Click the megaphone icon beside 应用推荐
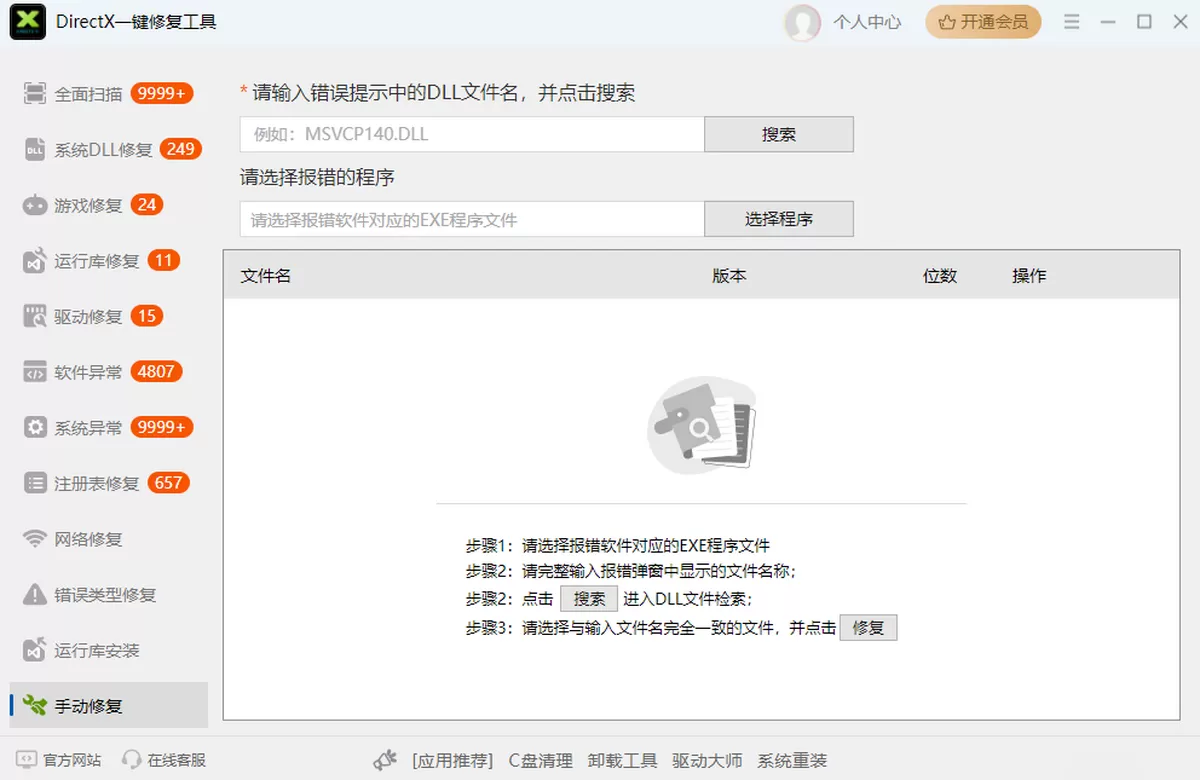Viewport: 1200px width, 780px height. (386, 761)
